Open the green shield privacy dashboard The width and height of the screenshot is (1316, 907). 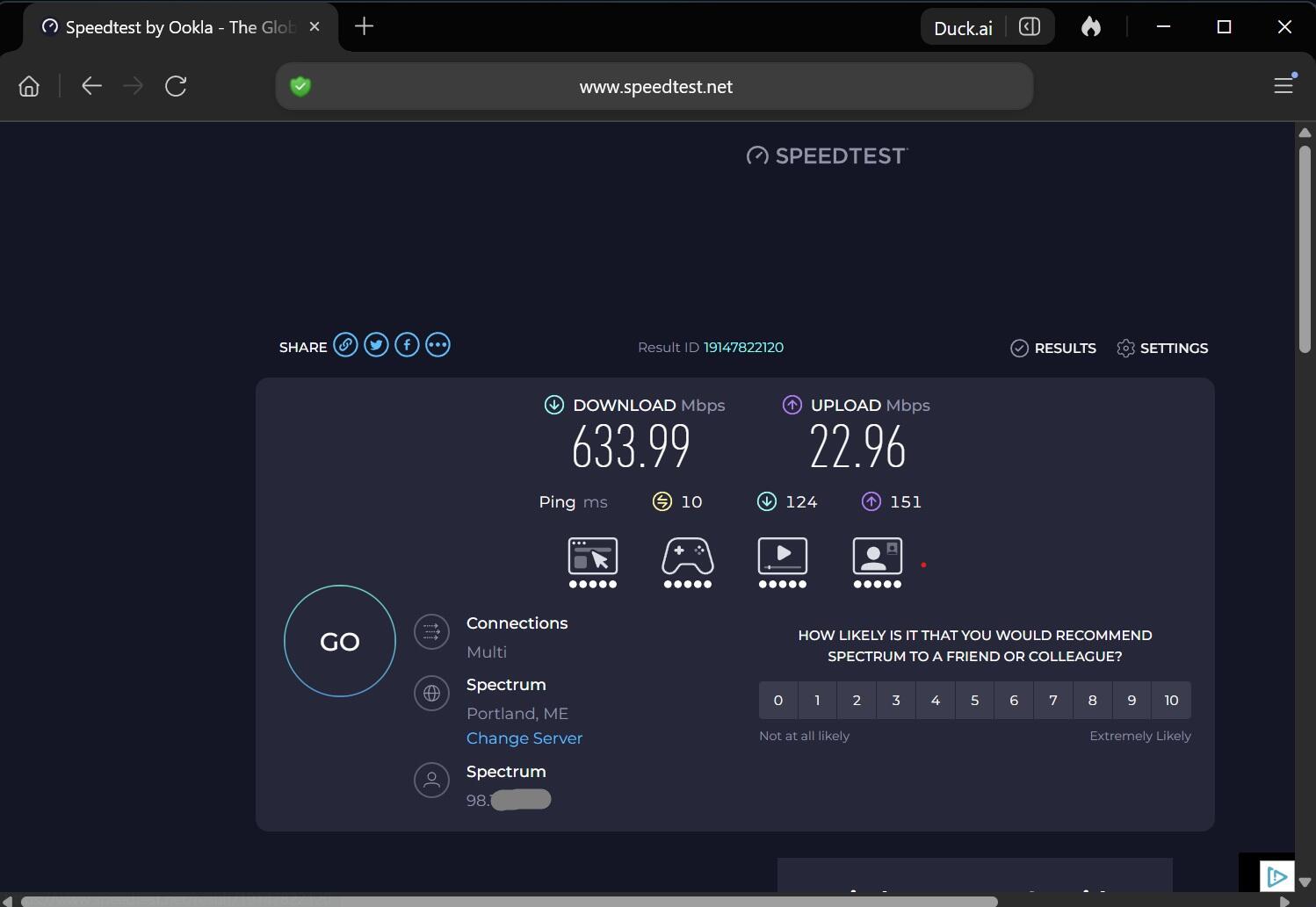(x=300, y=86)
